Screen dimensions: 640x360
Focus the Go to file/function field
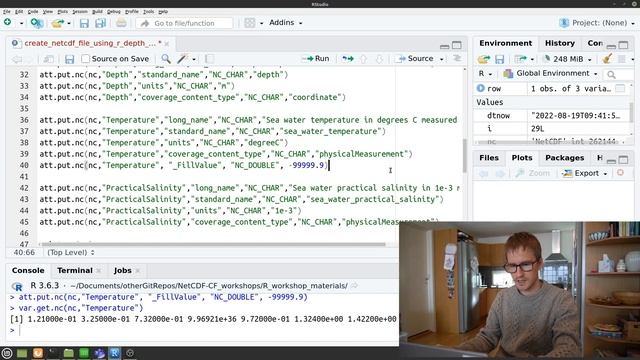(184, 23)
